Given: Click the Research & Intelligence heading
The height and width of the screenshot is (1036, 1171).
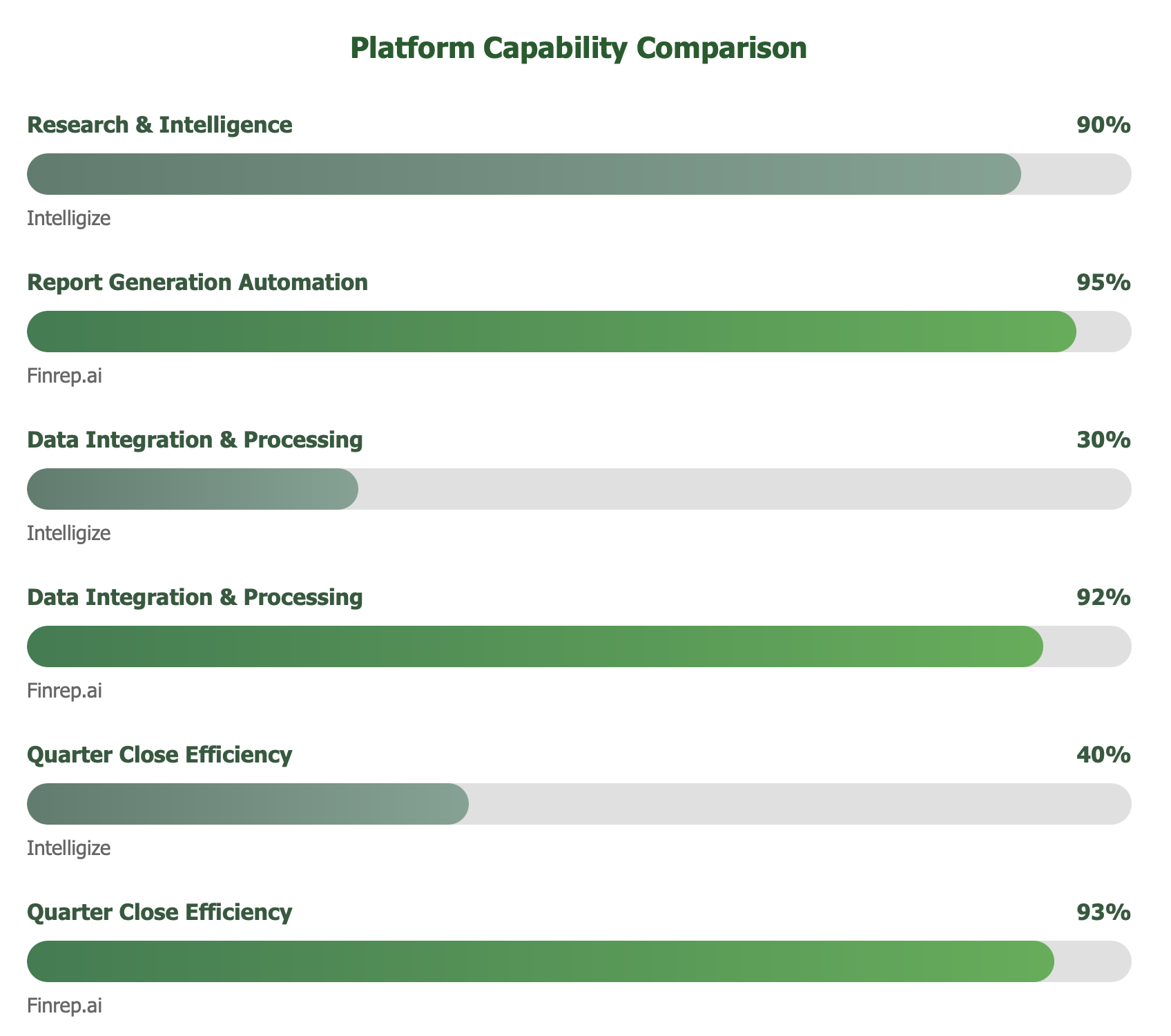Looking at the screenshot, I should (x=159, y=125).
